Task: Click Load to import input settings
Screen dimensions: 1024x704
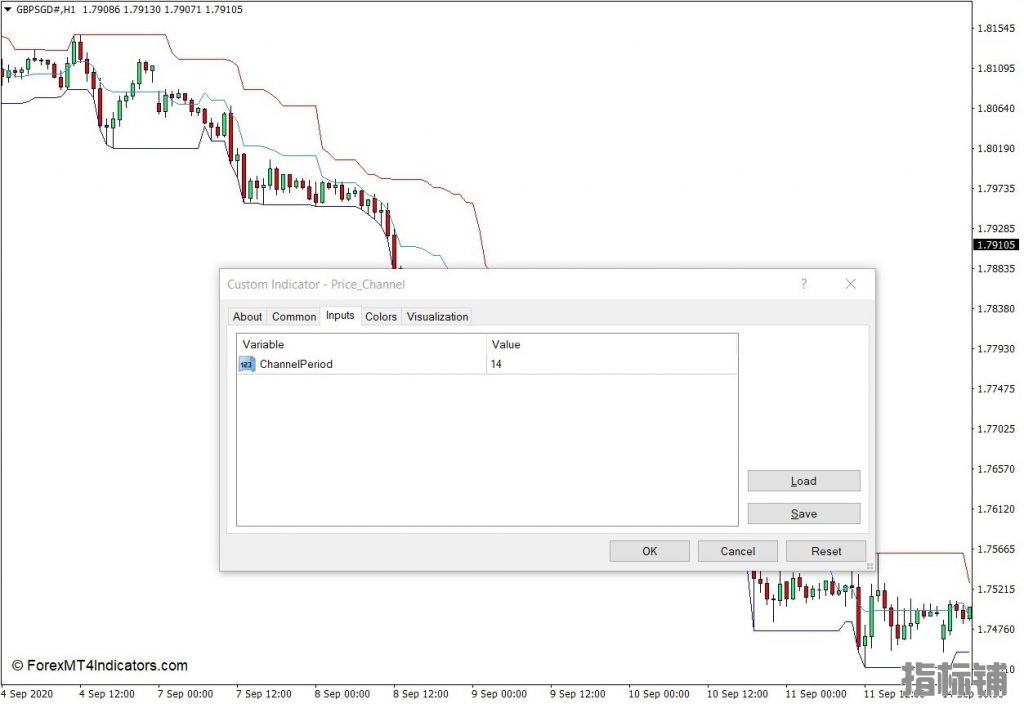Action: coord(804,481)
